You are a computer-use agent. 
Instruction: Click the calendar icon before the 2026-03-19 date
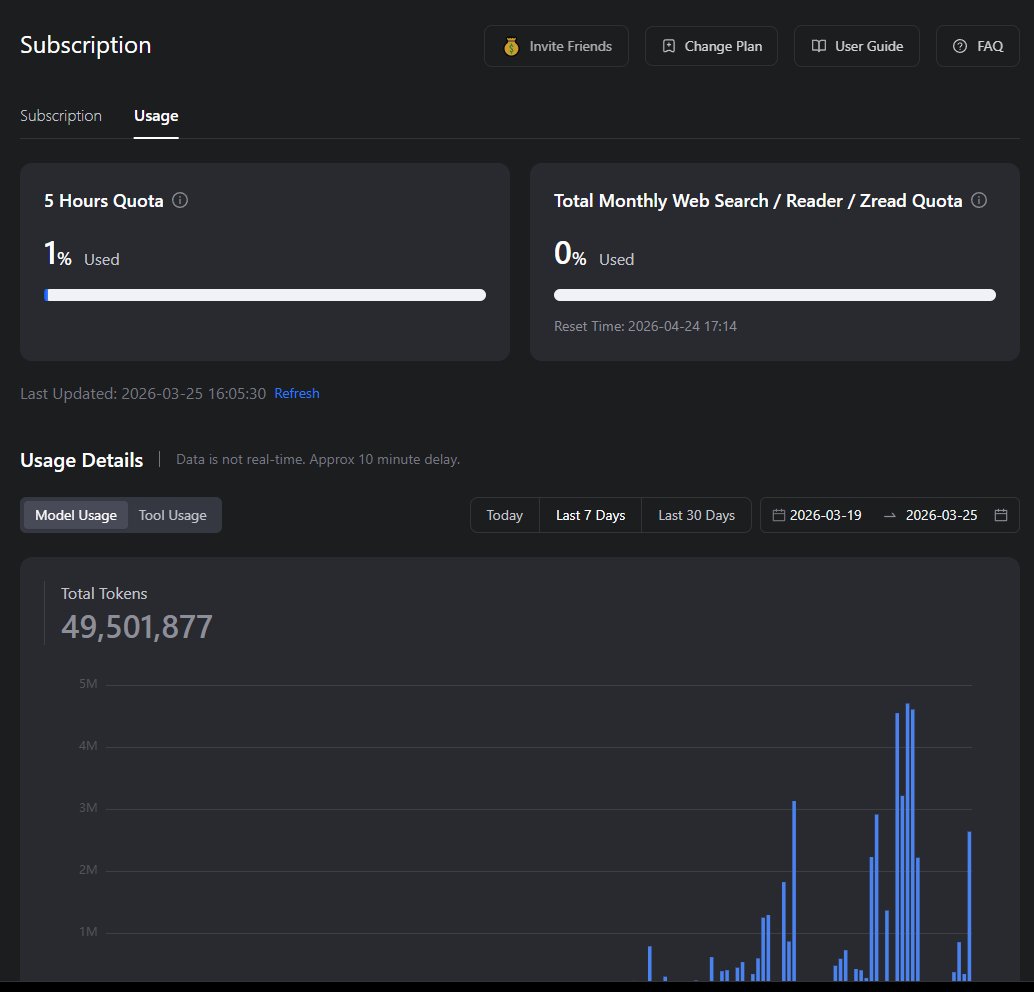pyautogui.click(x=779, y=515)
